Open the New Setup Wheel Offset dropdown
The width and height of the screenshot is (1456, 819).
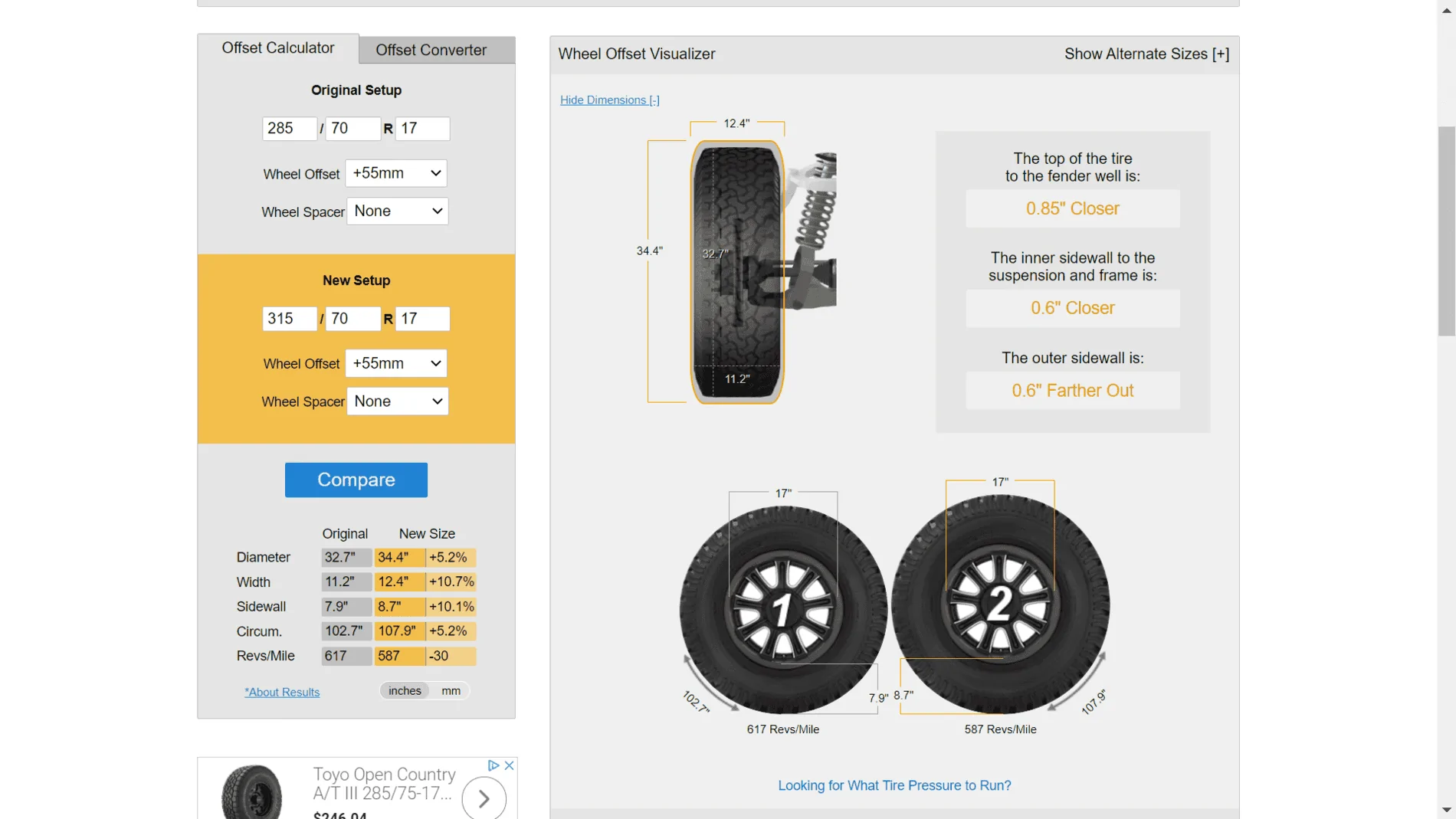click(x=396, y=363)
